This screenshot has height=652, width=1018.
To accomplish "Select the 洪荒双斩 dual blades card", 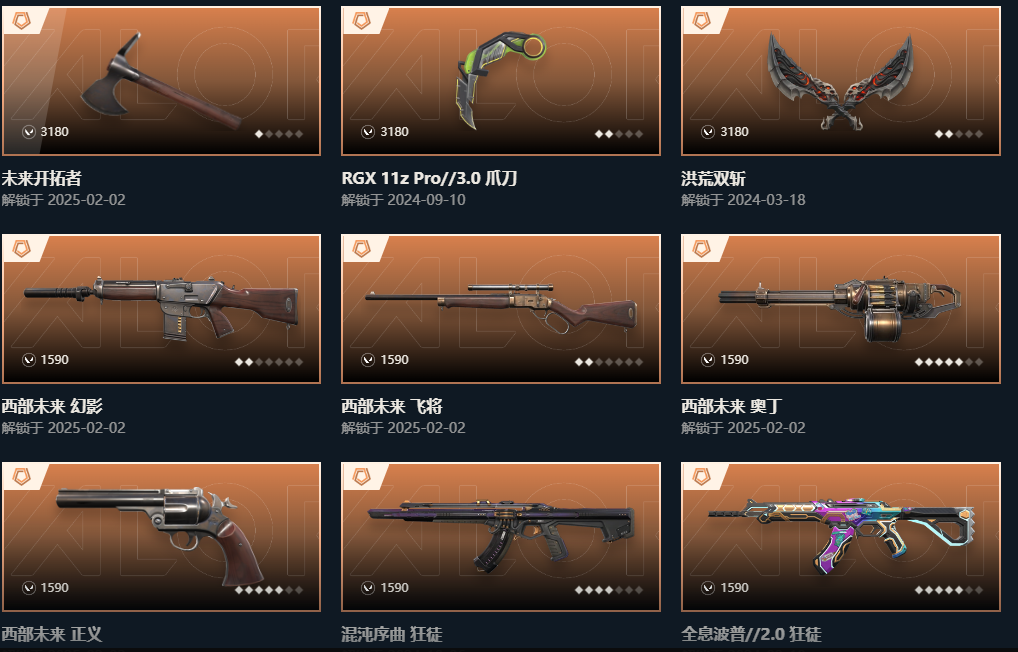I will tap(841, 81).
